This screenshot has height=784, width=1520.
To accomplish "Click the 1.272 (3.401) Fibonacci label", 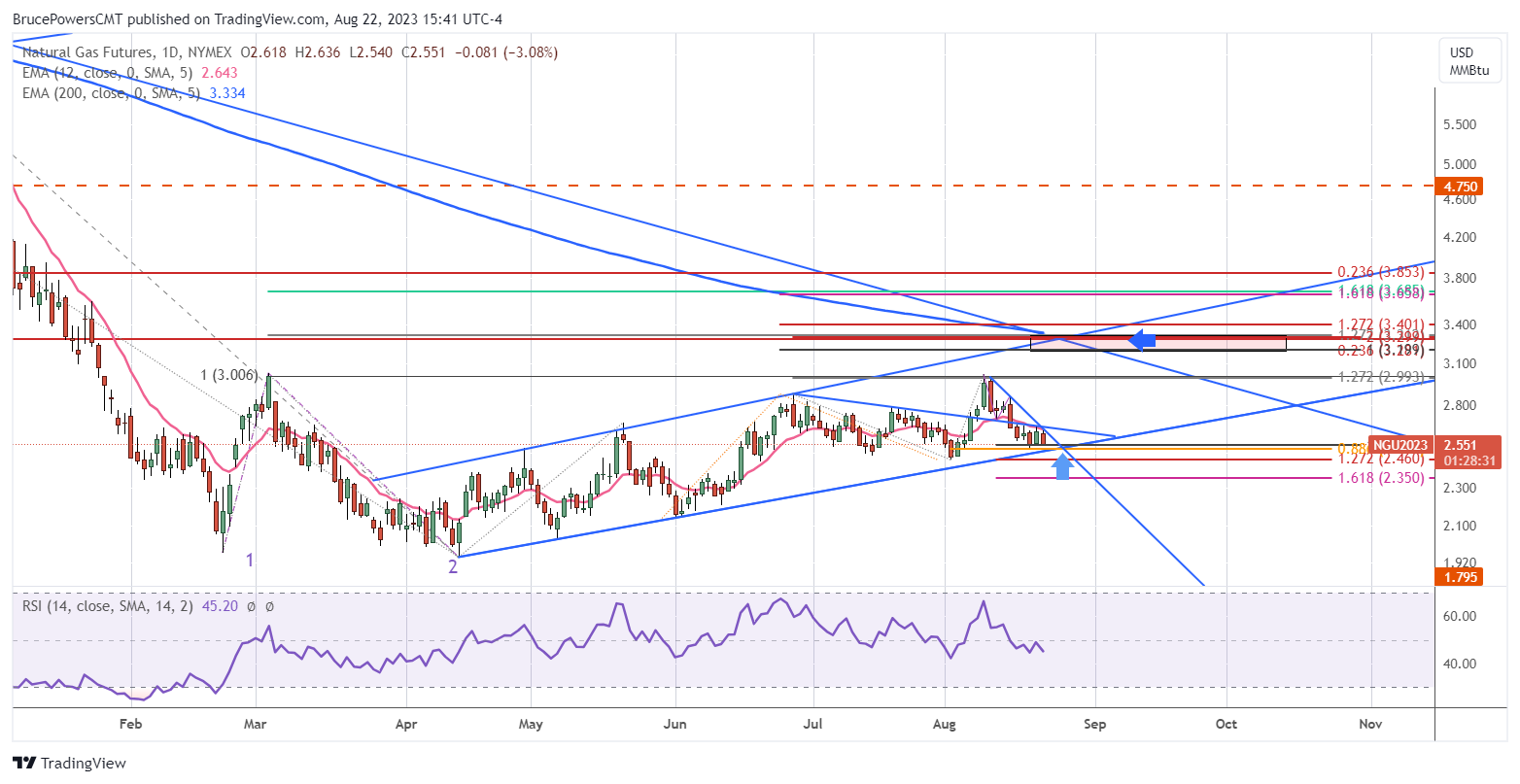I will pyautogui.click(x=1381, y=324).
